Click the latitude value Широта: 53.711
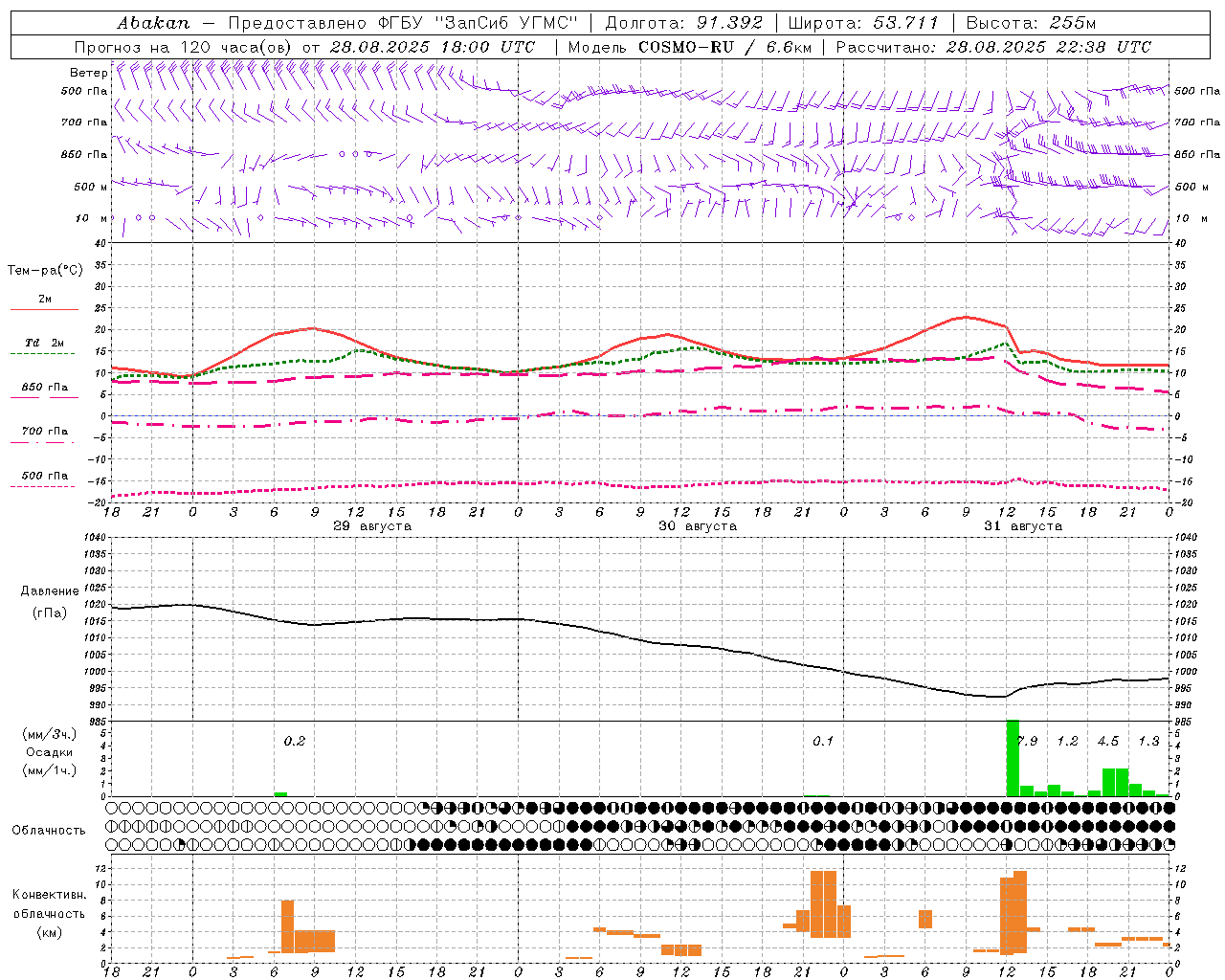The height and width of the screenshot is (980, 1225). [x=863, y=23]
